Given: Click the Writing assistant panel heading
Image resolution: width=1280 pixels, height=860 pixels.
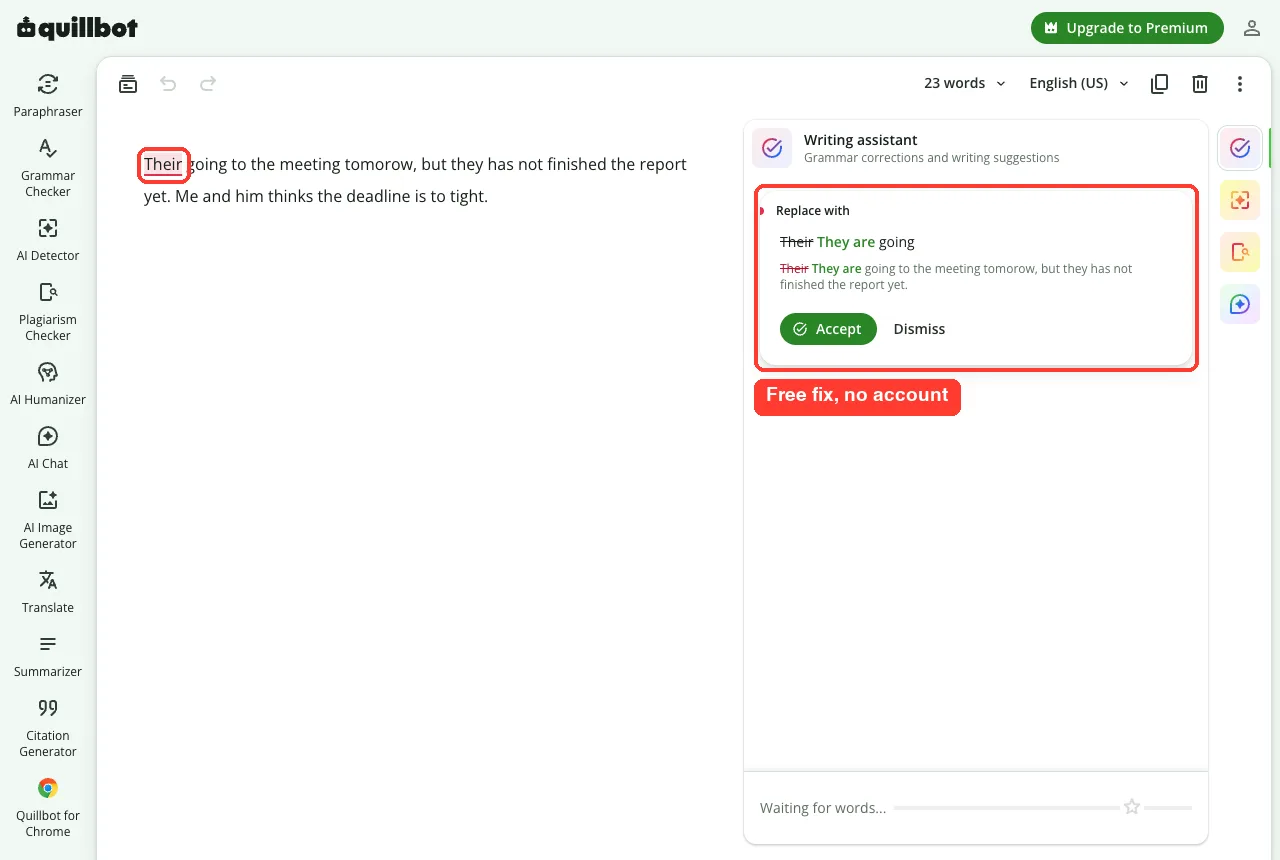Looking at the screenshot, I should point(861,140).
